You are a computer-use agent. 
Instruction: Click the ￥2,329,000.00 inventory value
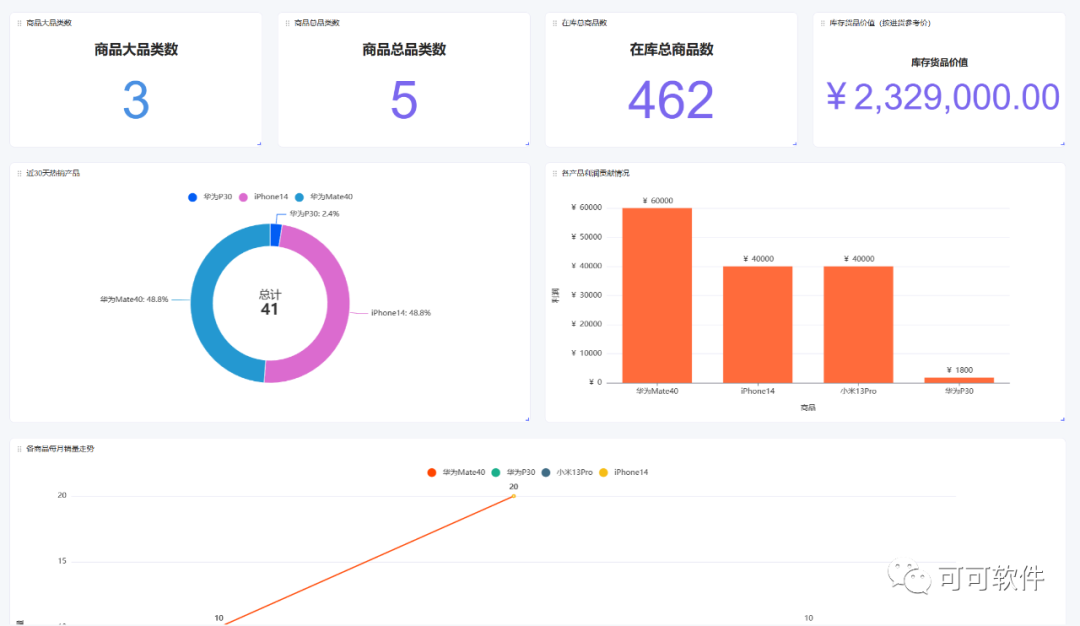[942, 97]
